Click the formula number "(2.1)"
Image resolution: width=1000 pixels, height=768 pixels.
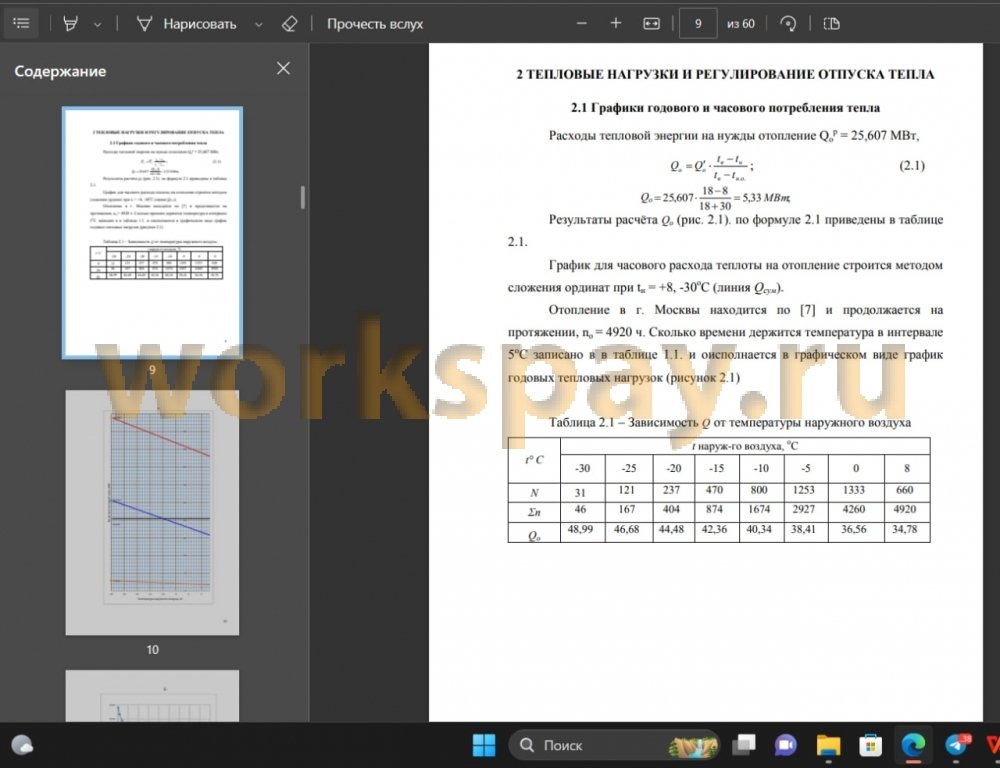912,166
